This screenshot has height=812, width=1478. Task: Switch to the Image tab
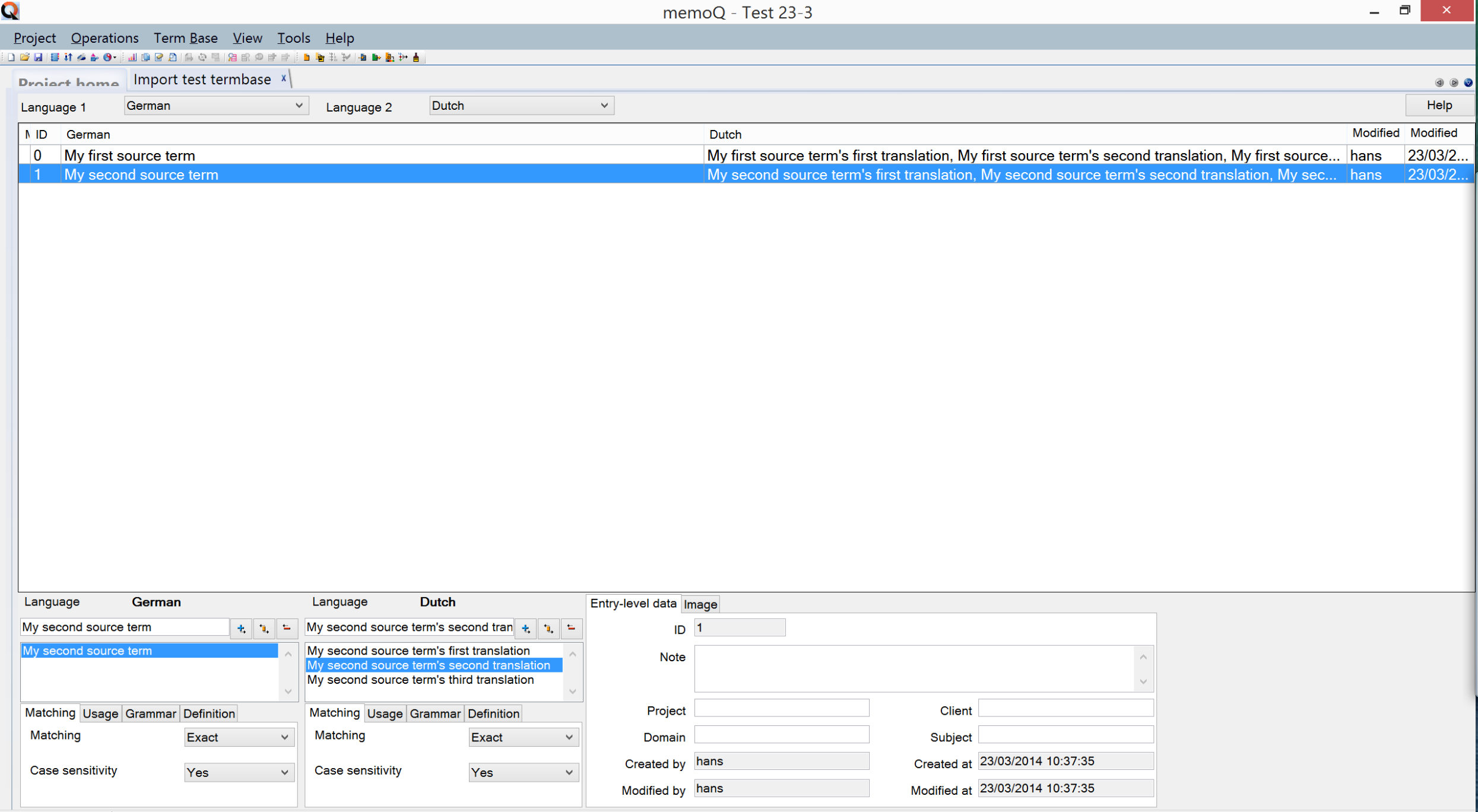pyautogui.click(x=700, y=604)
